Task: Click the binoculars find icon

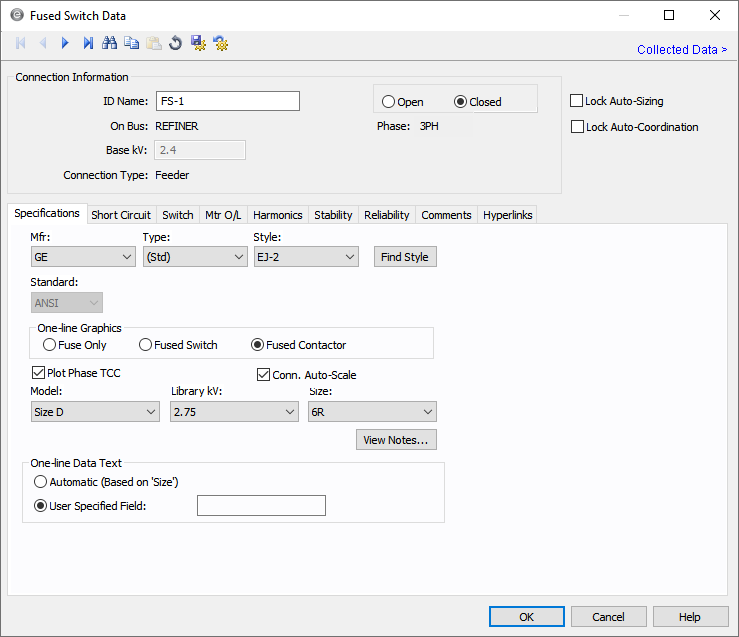Action: pyautogui.click(x=110, y=43)
